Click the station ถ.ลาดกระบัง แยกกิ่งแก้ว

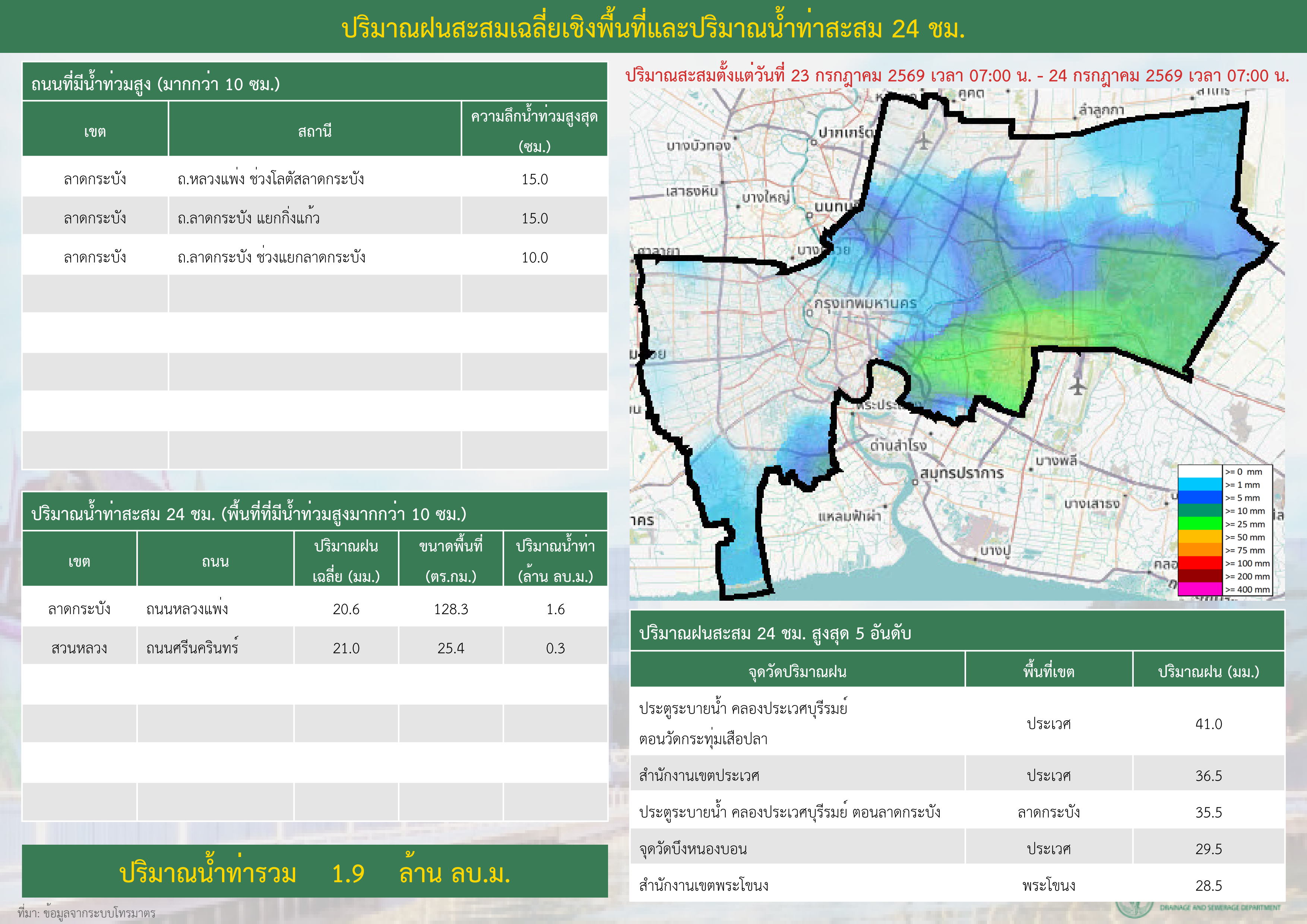(x=248, y=218)
